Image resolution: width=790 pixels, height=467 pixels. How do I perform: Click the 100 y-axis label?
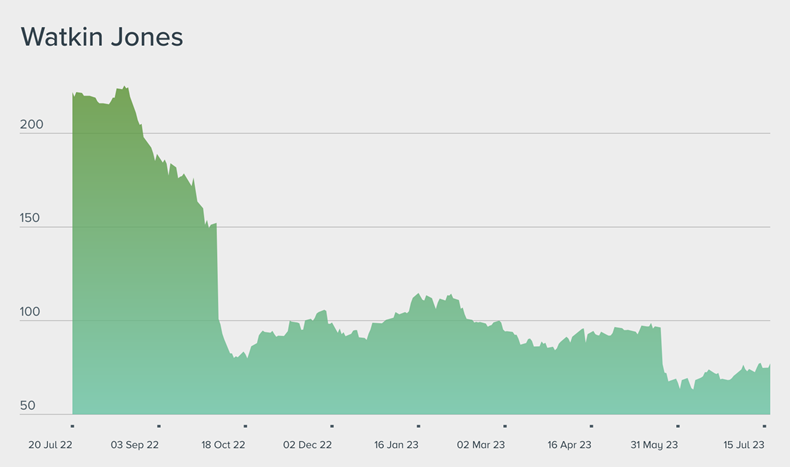pyautogui.click(x=33, y=312)
